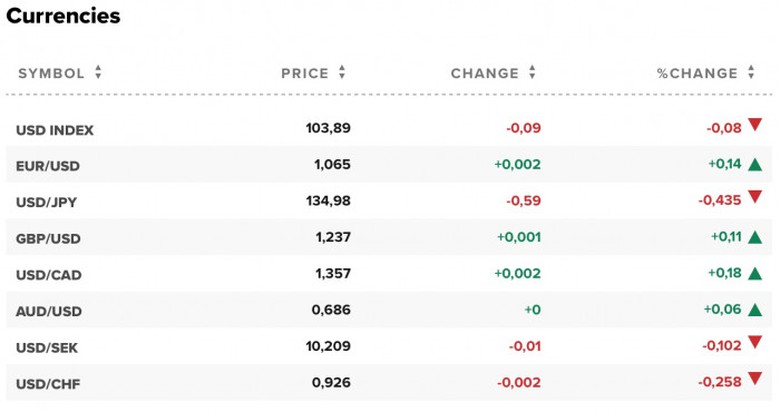Click the GBP/USD price value 1,237
The image size is (780, 412).
[333, 237]
